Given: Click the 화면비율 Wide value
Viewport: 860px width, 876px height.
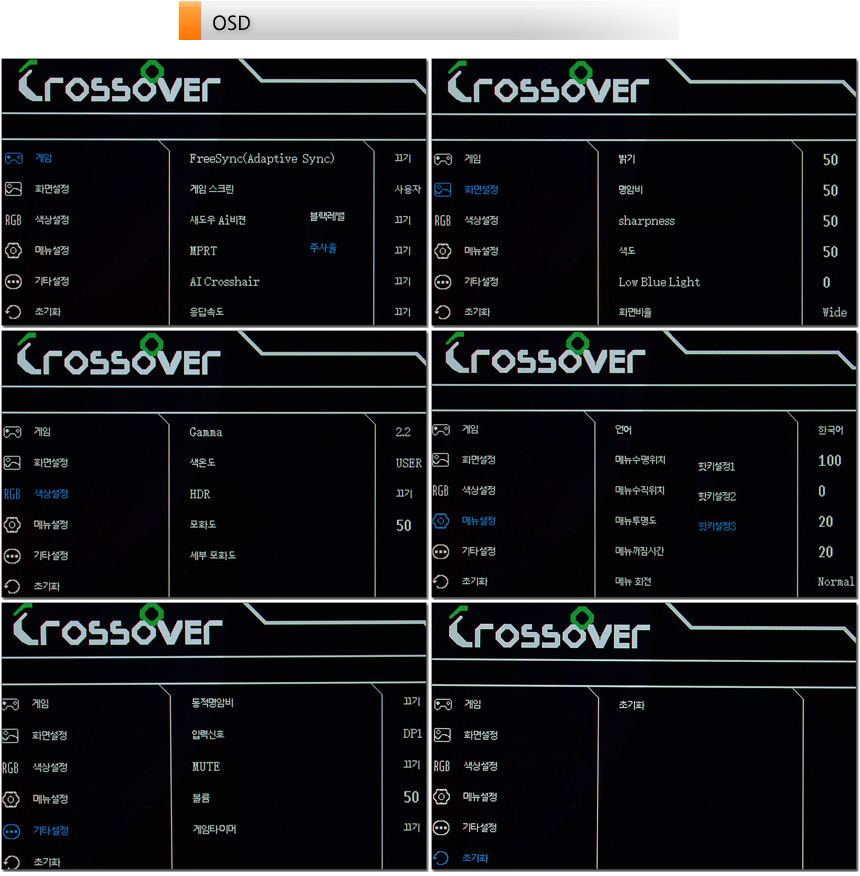Looking at the screenshot, I should [x=834, y=312].
